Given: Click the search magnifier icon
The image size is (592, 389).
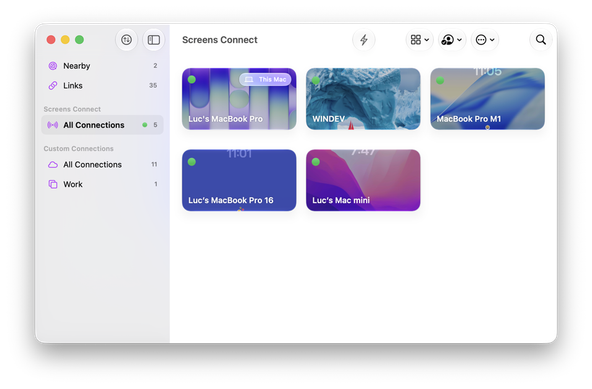Looking at the screenshot, I should pos(541,40).
